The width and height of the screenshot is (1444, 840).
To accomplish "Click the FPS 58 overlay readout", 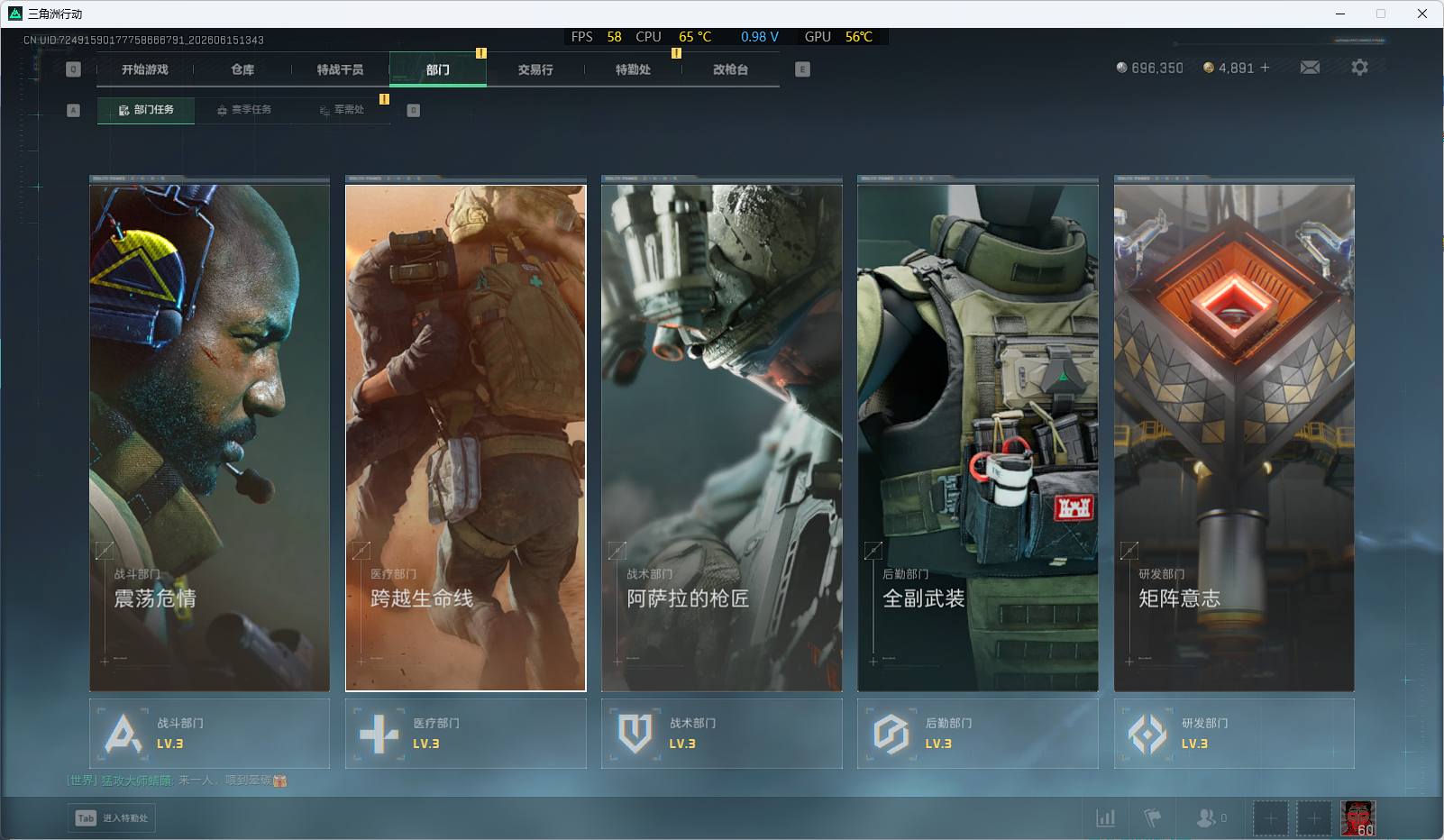I will (x=596, y=37).
